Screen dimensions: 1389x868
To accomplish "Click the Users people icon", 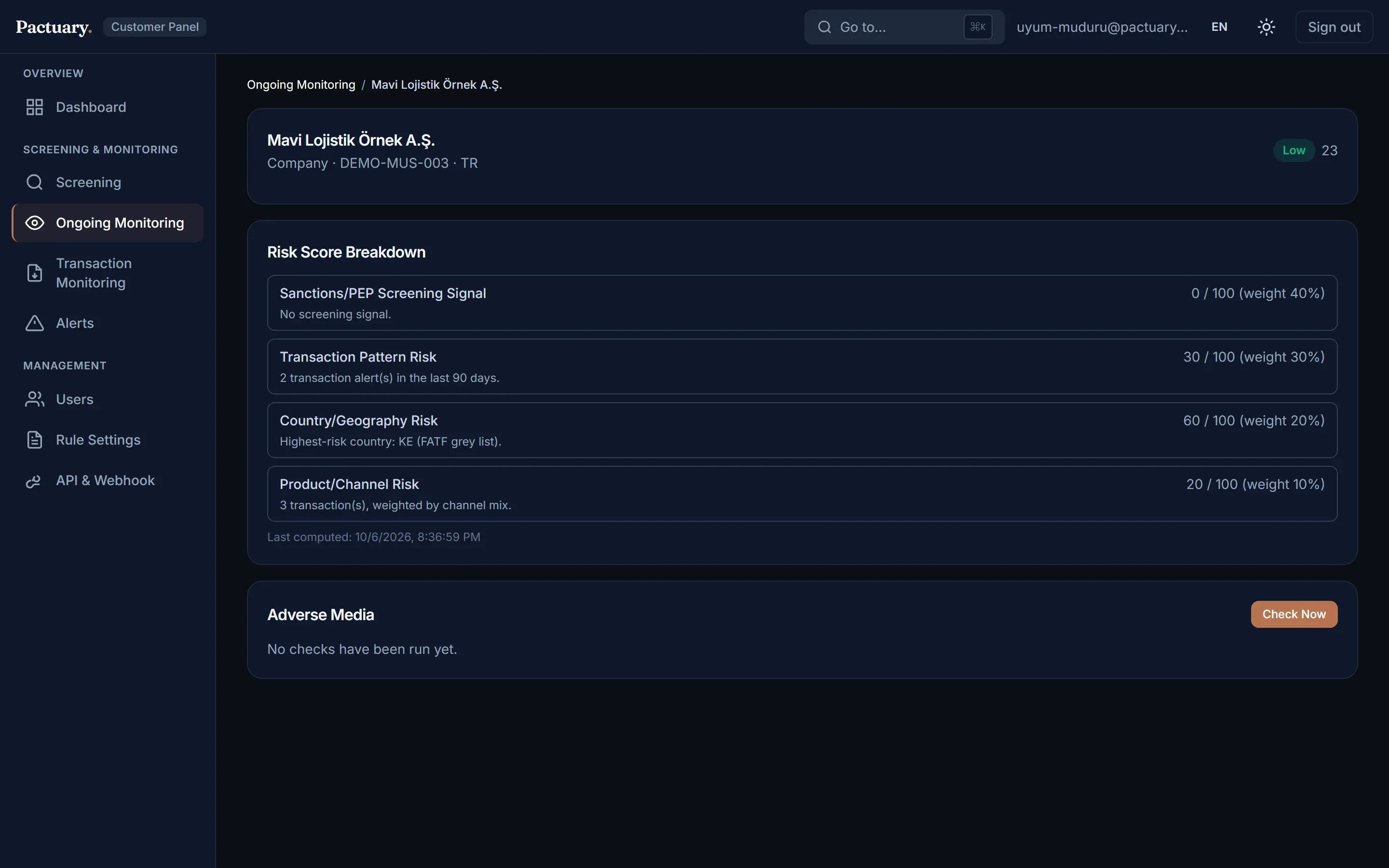I will (34, 399).
